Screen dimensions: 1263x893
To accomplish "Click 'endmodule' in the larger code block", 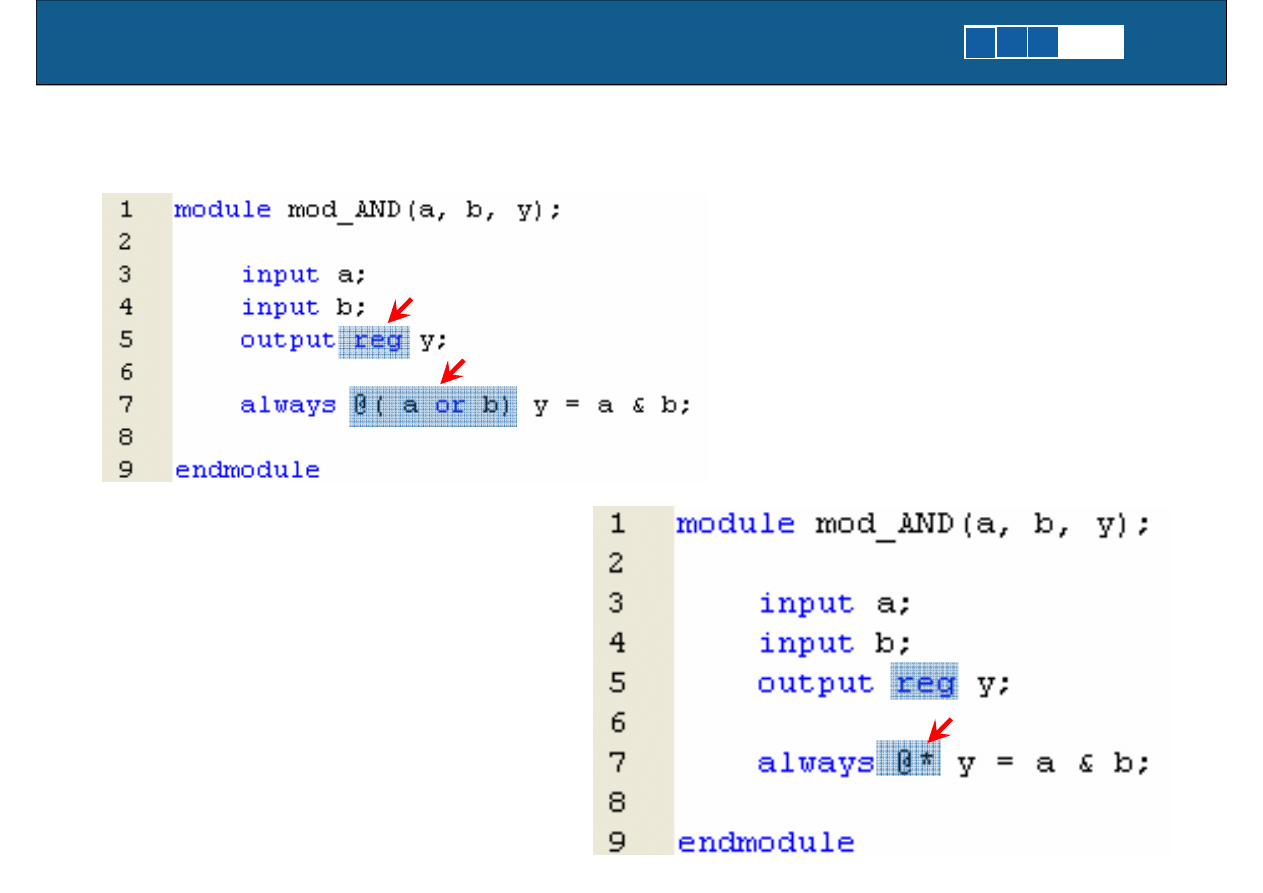I will click(x=765, y=842).
